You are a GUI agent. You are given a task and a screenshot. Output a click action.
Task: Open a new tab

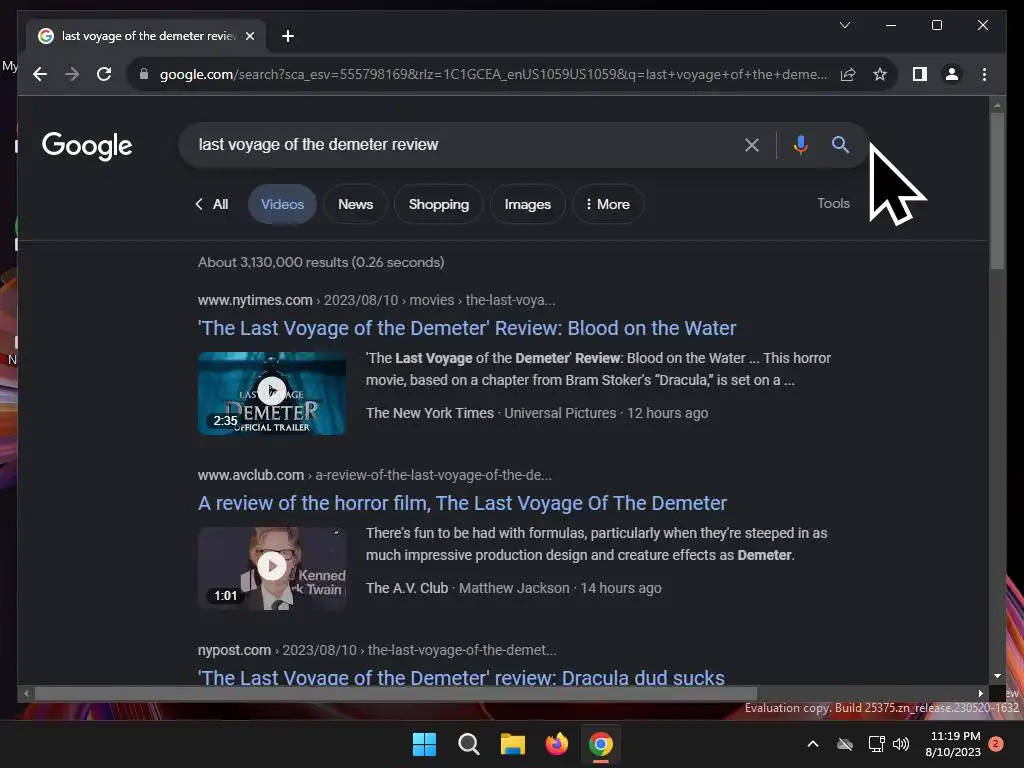click(x=288, y=36)
